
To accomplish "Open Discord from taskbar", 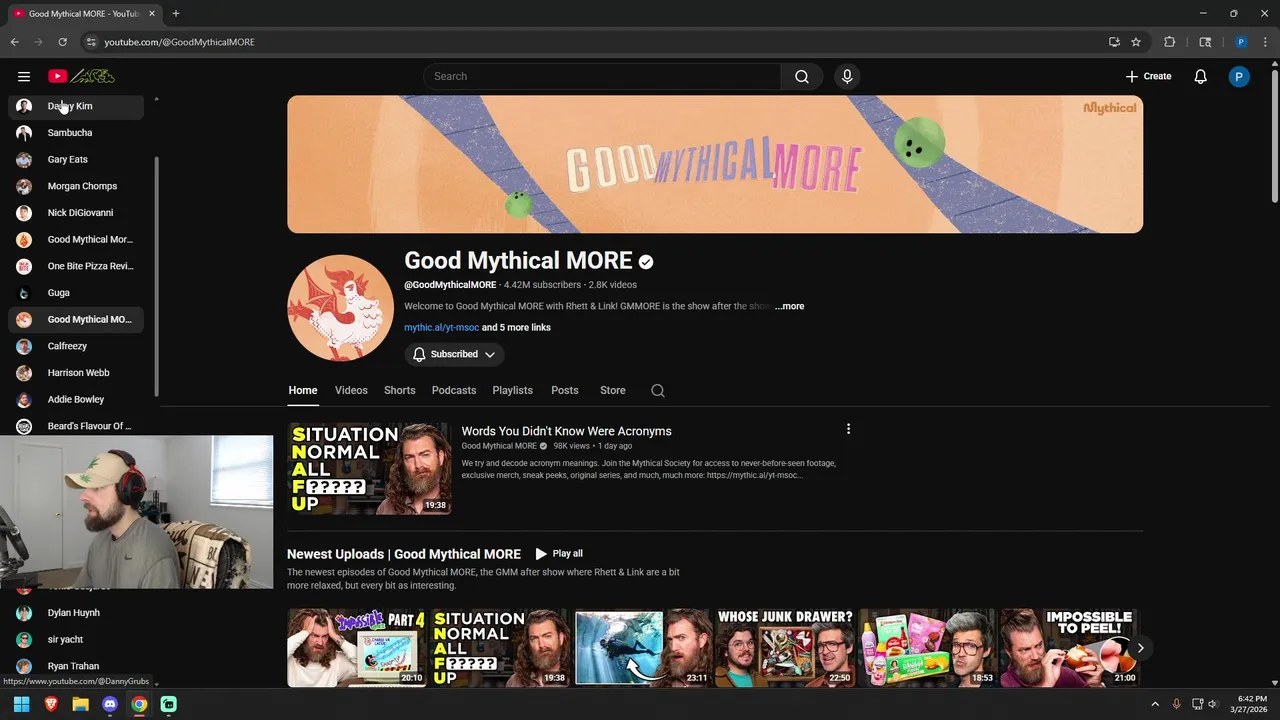I will pos(110,704).
